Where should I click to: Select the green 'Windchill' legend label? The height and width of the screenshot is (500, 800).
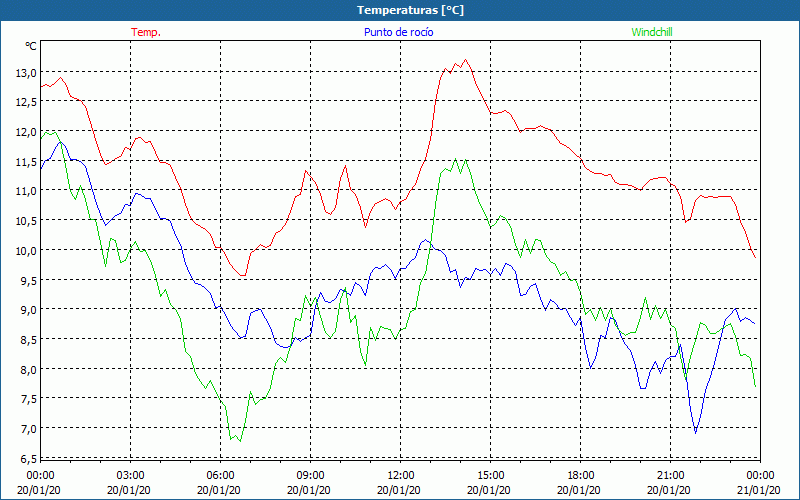(x=652, y=32)
